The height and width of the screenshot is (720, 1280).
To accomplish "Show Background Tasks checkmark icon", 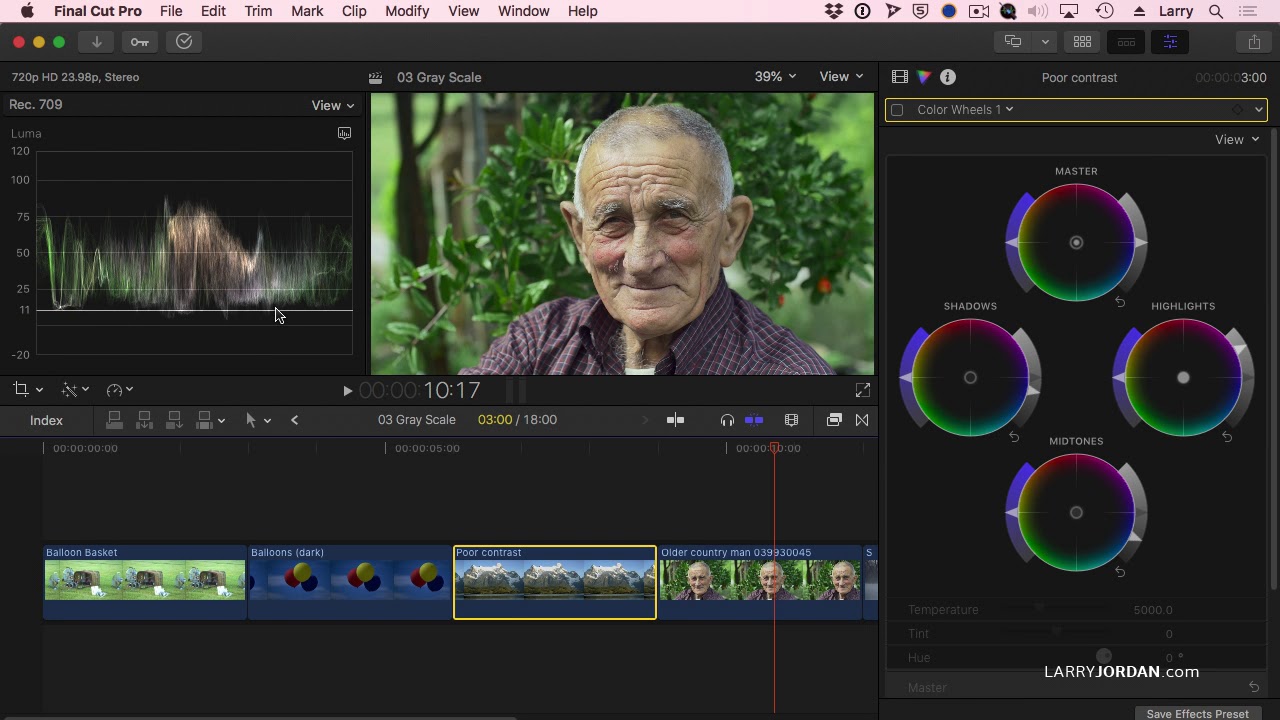I will 184,42.
